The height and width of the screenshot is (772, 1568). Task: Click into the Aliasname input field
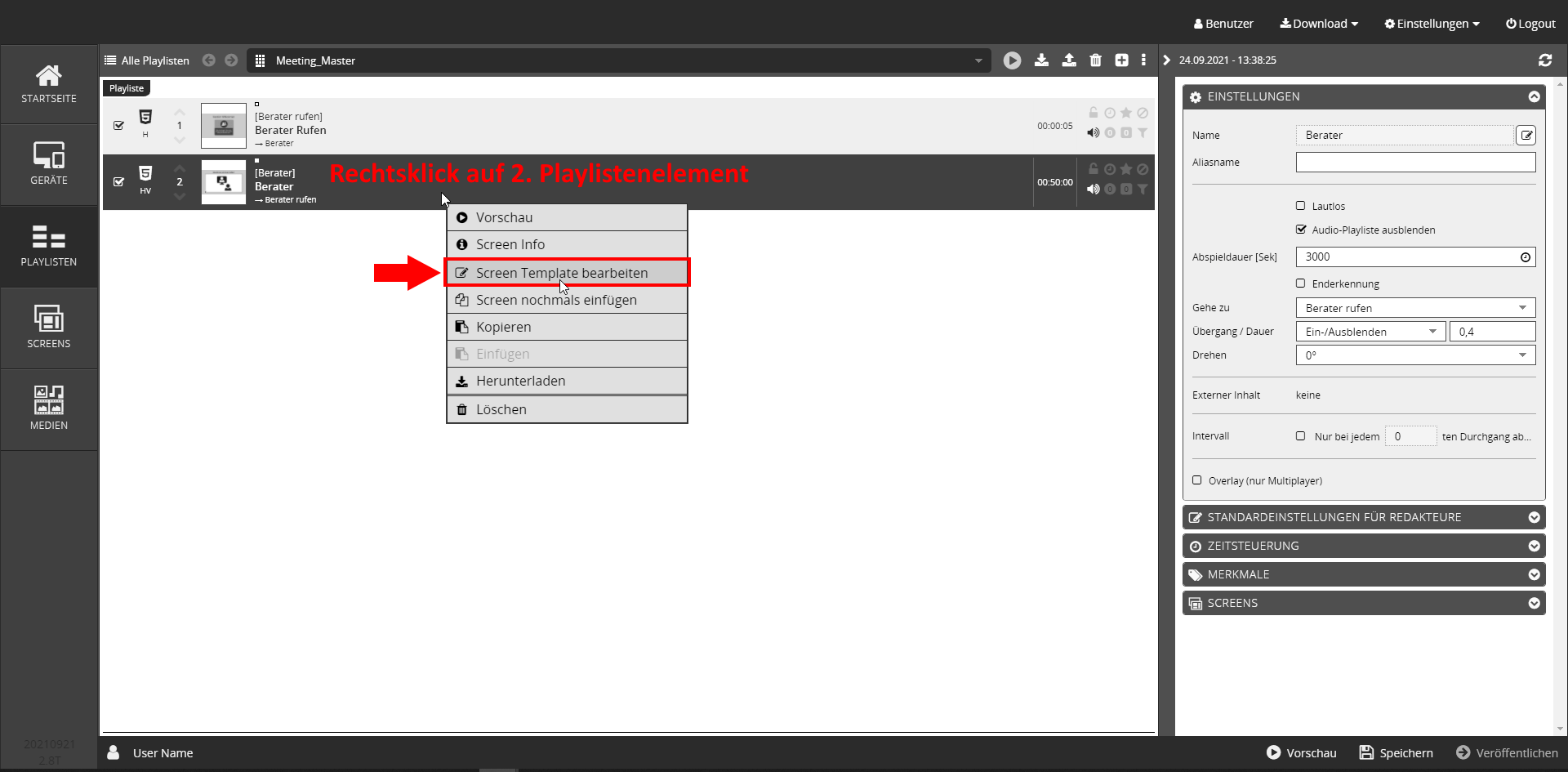[1415, 163]
